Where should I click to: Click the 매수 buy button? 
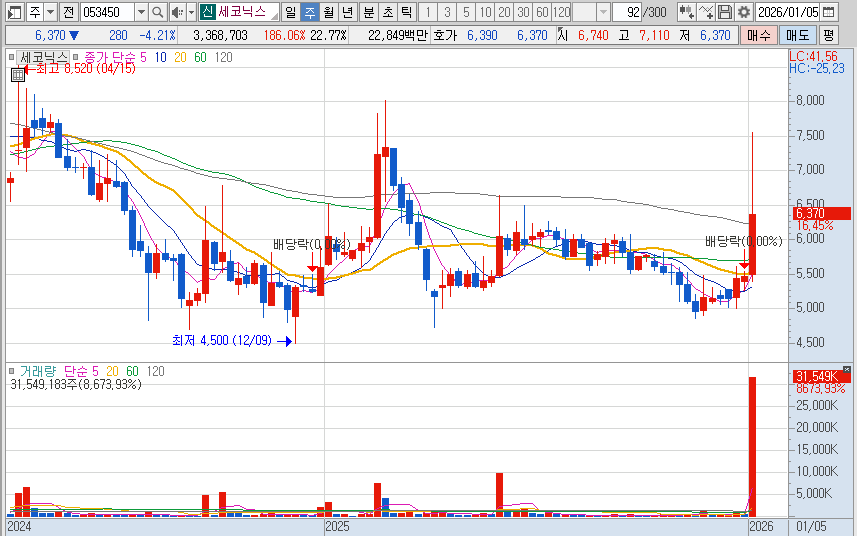(x=759, y=36)
